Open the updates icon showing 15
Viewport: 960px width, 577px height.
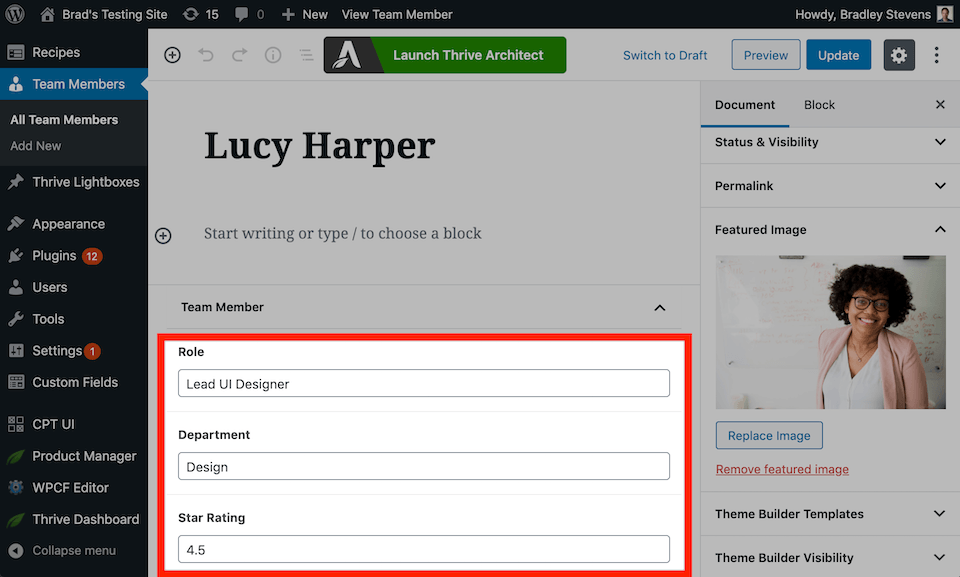[x=200, y=14]
